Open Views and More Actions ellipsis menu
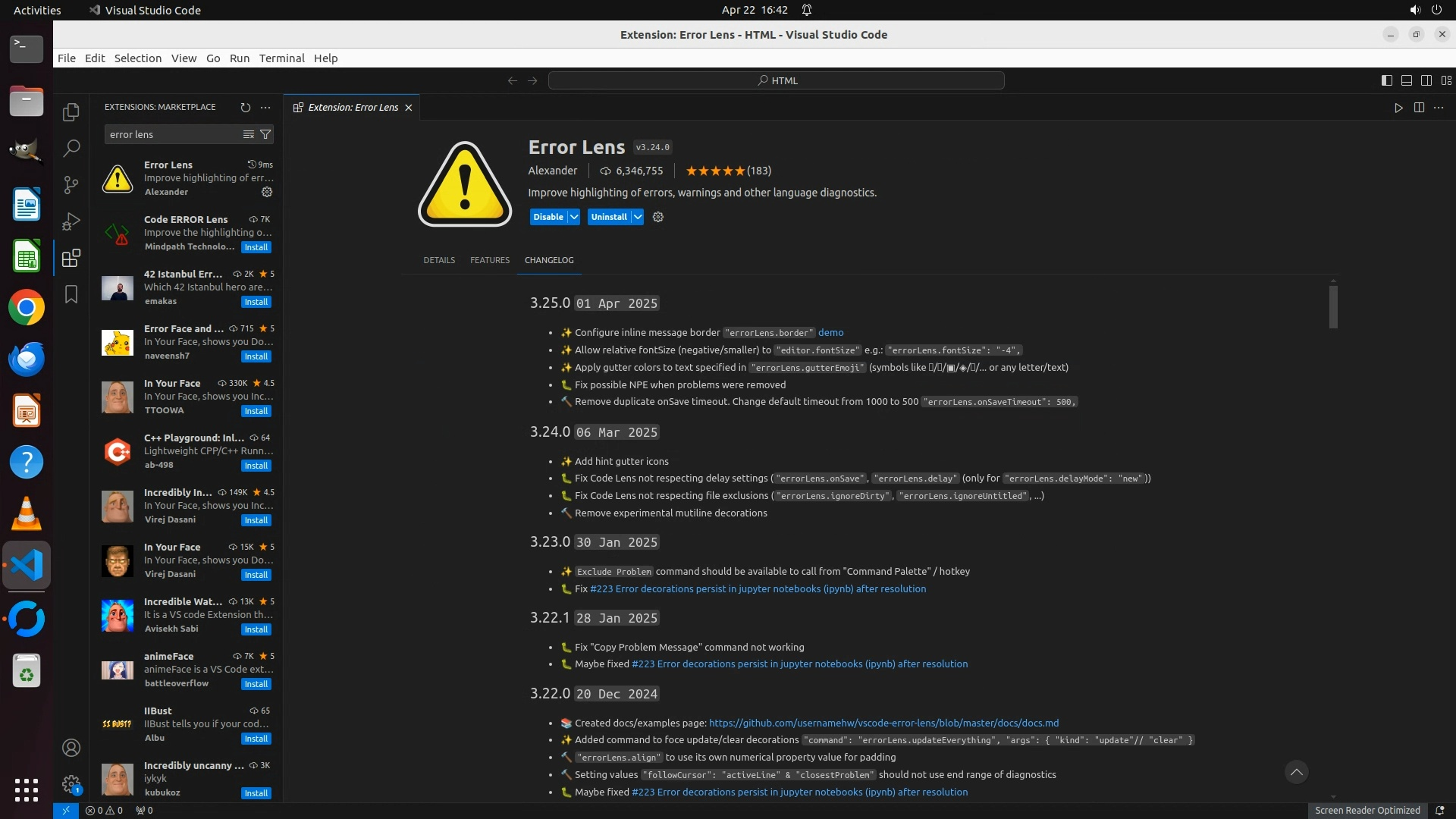 265,108
